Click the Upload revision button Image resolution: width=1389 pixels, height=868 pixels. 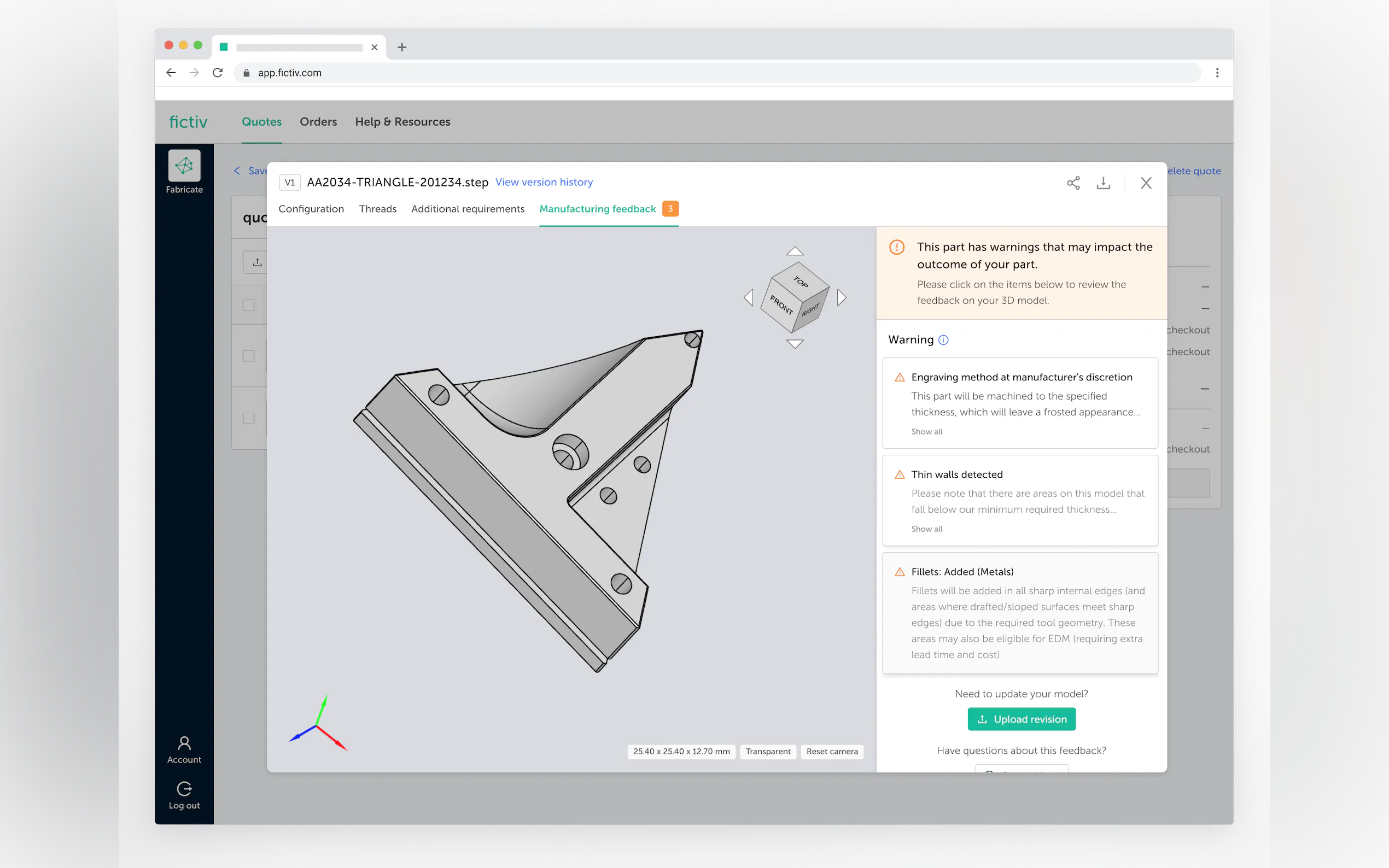[x=1021, y=719]
